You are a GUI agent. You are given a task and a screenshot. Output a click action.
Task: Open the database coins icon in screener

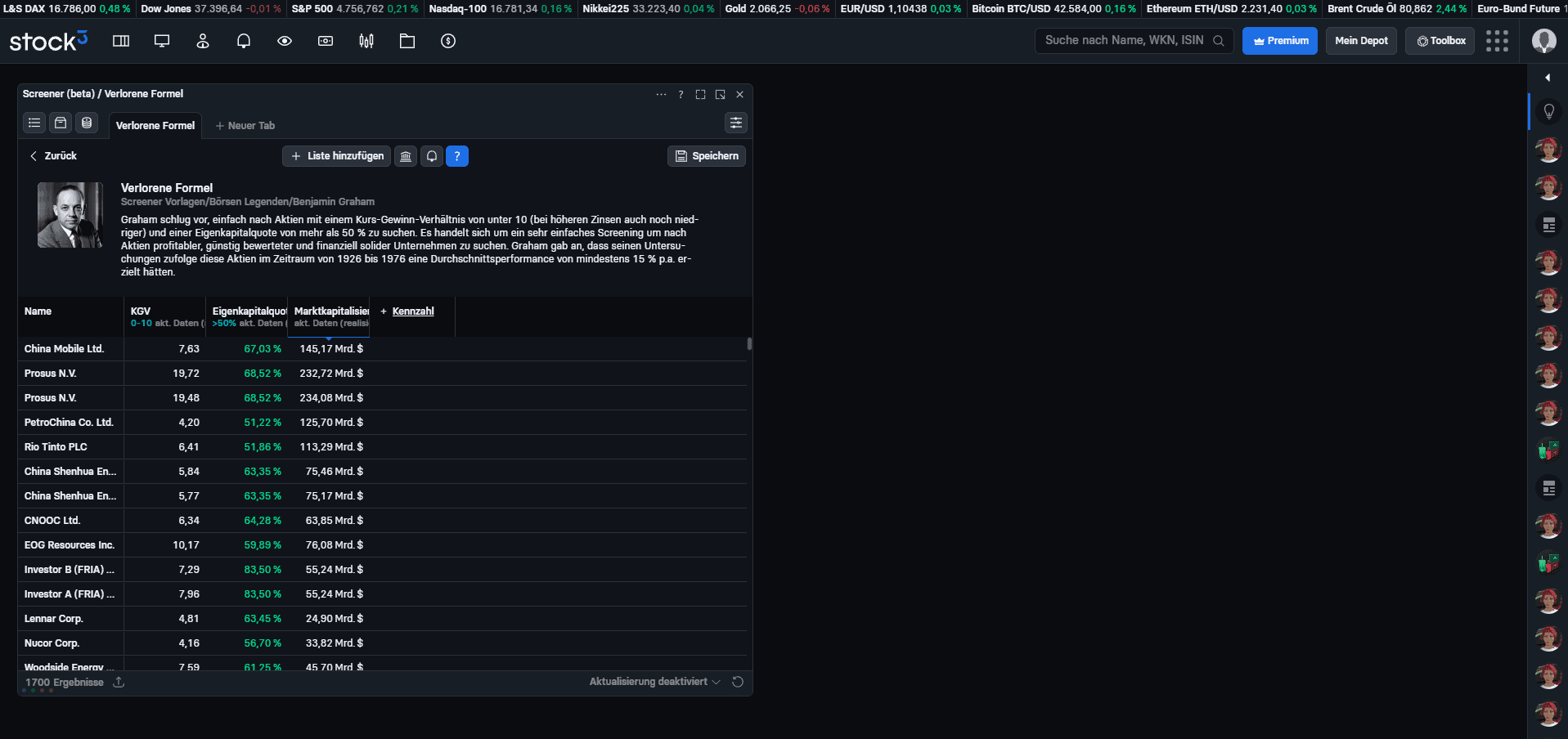click(x=87, y=123)
